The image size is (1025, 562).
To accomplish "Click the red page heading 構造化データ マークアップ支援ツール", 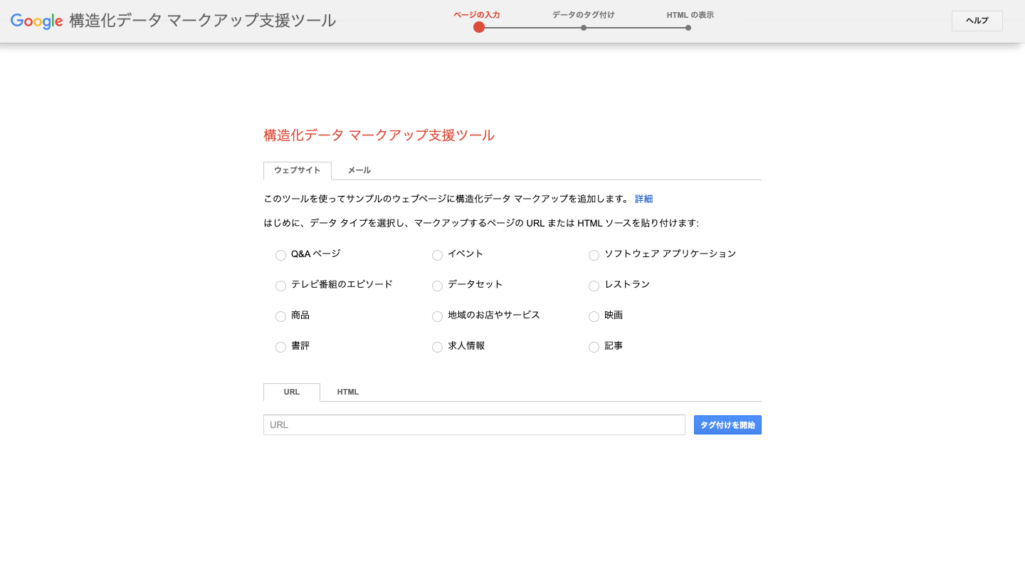I will pos(379,135).
